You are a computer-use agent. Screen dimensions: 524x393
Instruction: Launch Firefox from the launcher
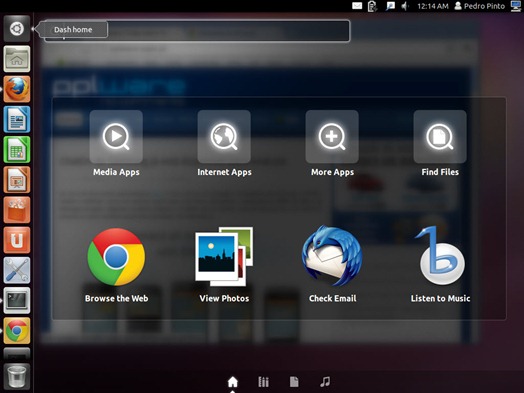coord(17,89)
